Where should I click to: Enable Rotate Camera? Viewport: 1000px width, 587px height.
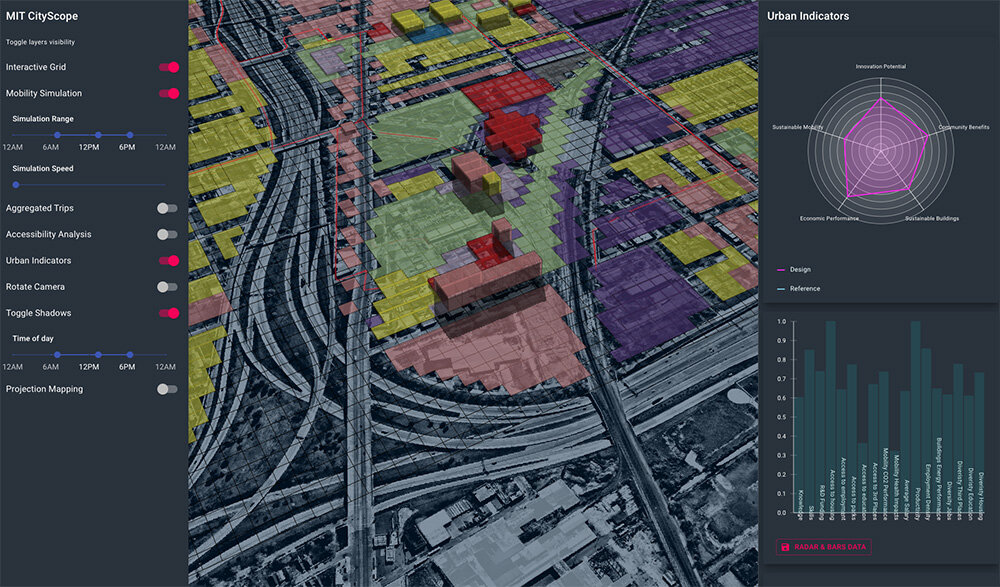click(167, 286)
